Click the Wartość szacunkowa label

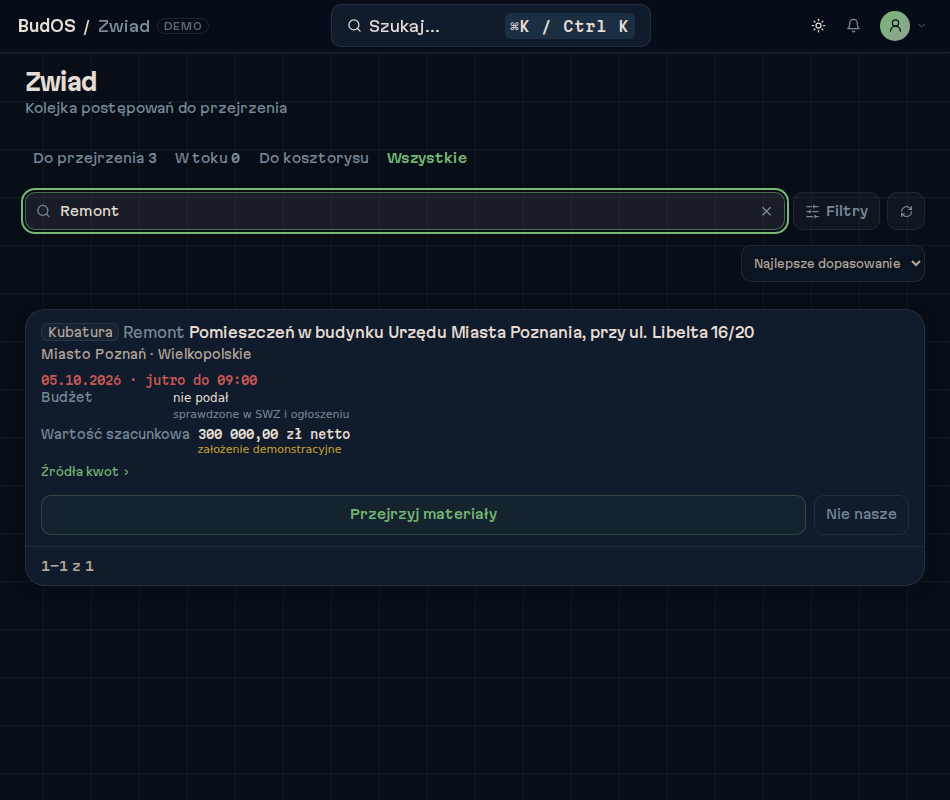(115, 434)
